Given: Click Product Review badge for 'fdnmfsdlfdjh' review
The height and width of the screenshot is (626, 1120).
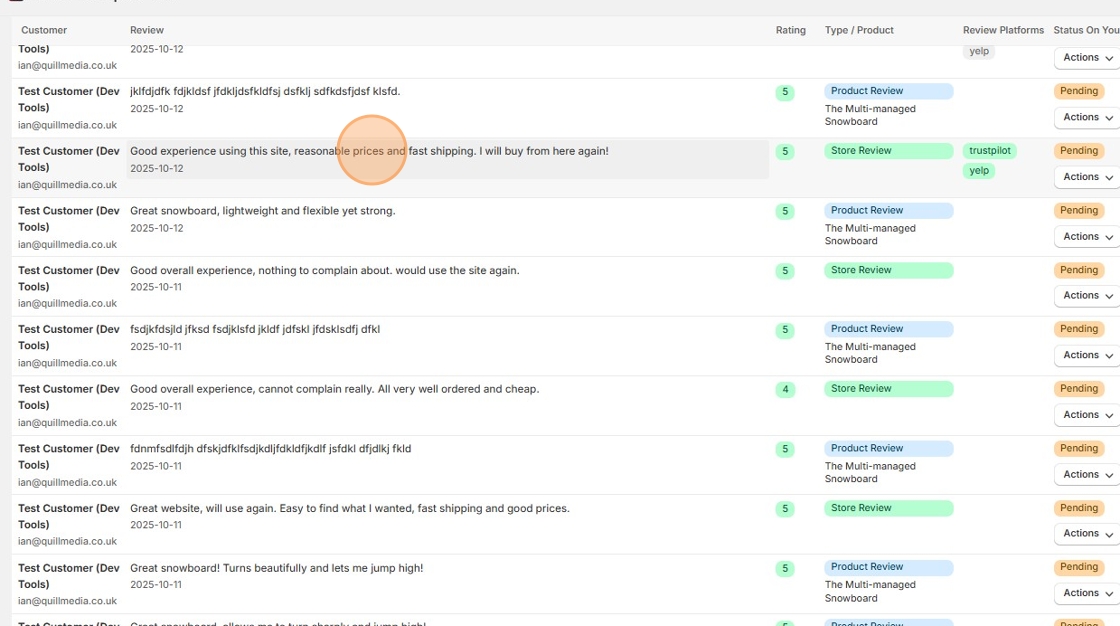Looking at the screenshot, I should coord(889,448).
